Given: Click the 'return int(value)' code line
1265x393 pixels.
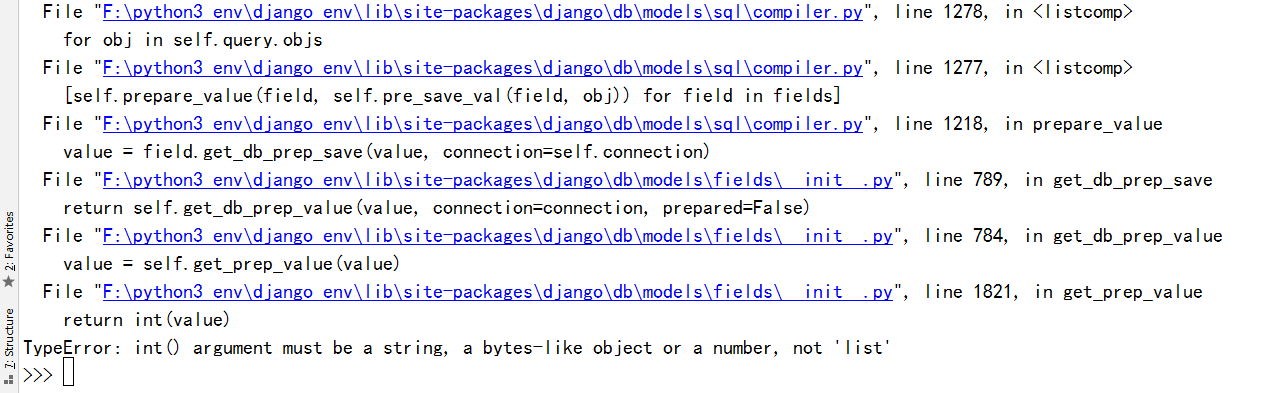Looking at the screenshot, I should (146, 320).
